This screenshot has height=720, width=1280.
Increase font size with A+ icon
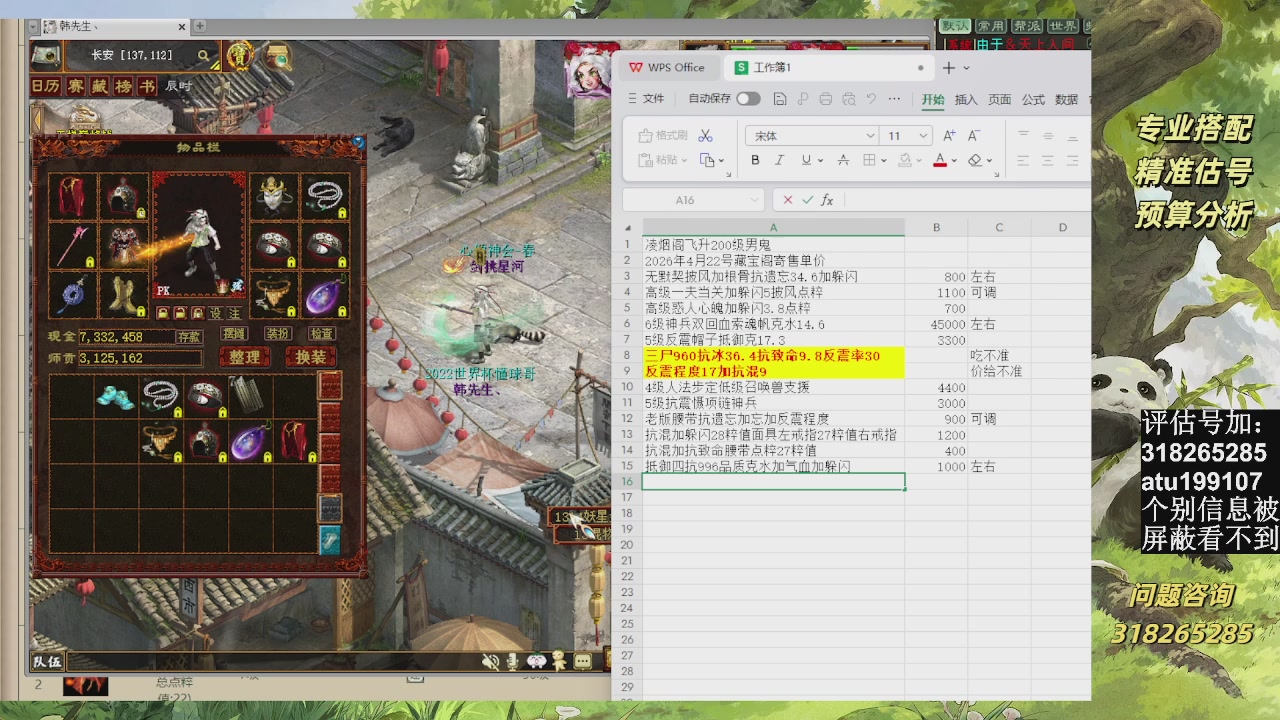click(x=949, y=135)
